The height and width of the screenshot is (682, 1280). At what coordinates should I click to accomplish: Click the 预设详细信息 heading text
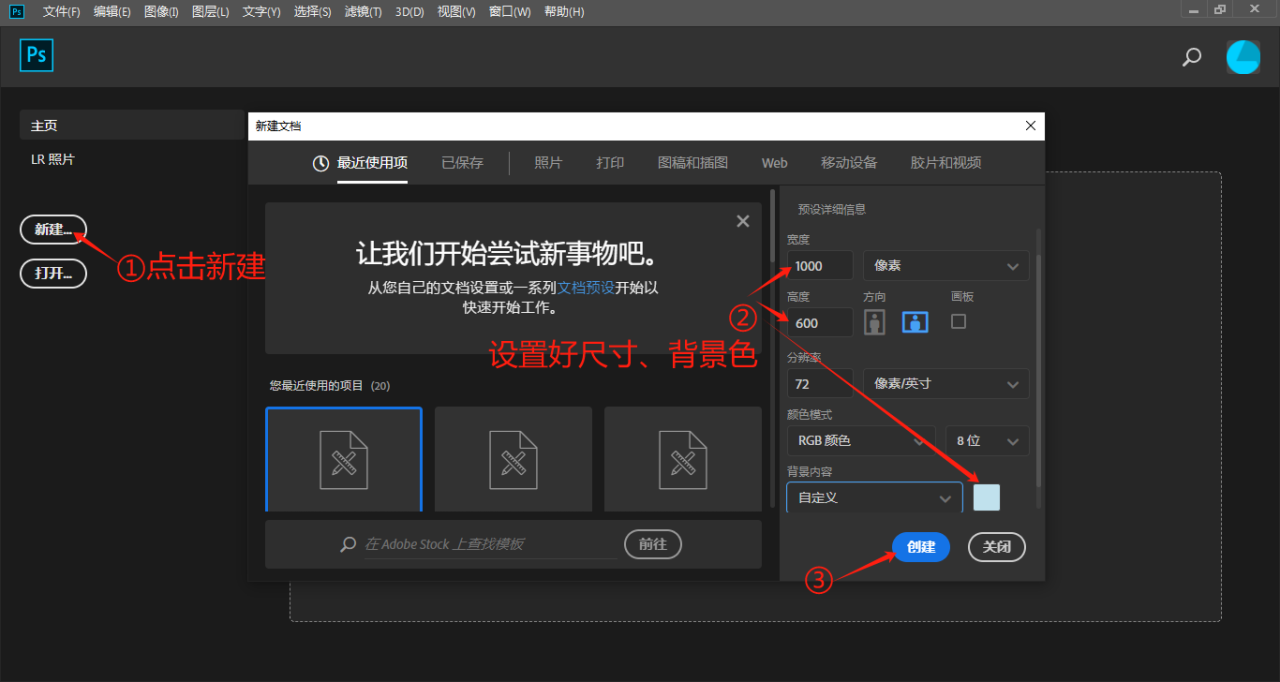tap(831, 210)
